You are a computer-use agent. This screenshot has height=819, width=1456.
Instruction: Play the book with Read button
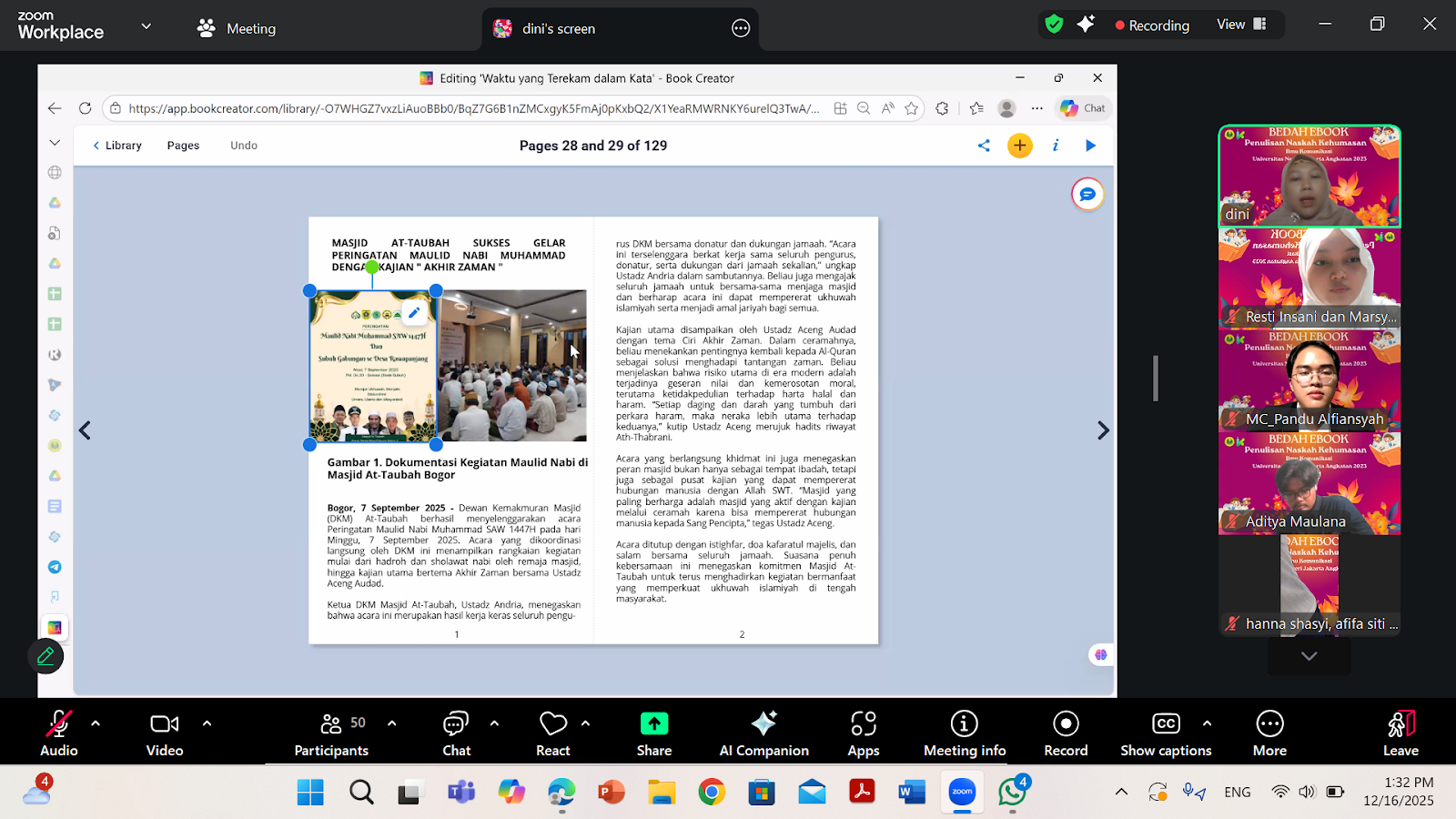pyautogui.click(x=1090, y=146)
